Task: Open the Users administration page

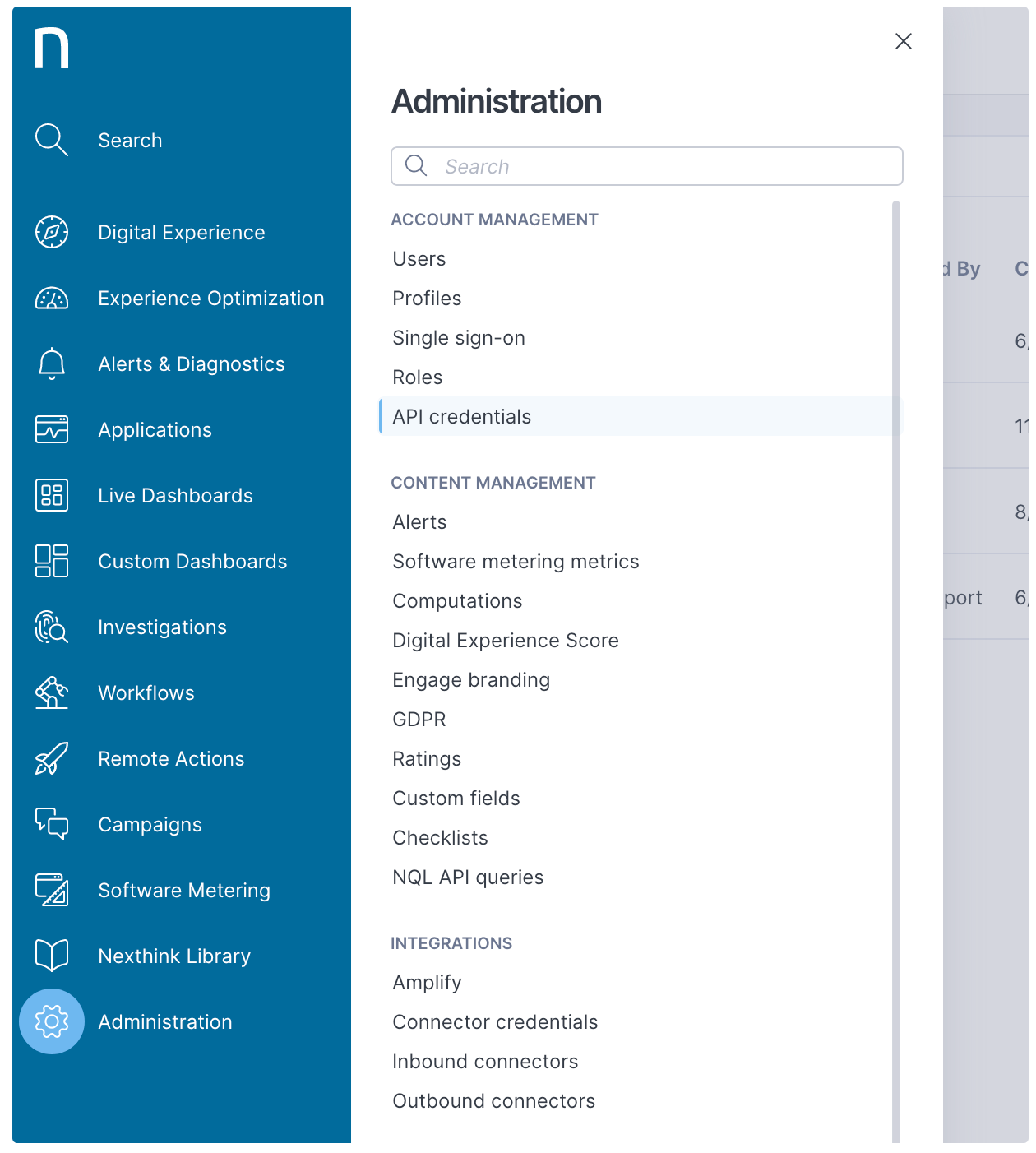Action: pyautogui.click(x=419, y=259)
